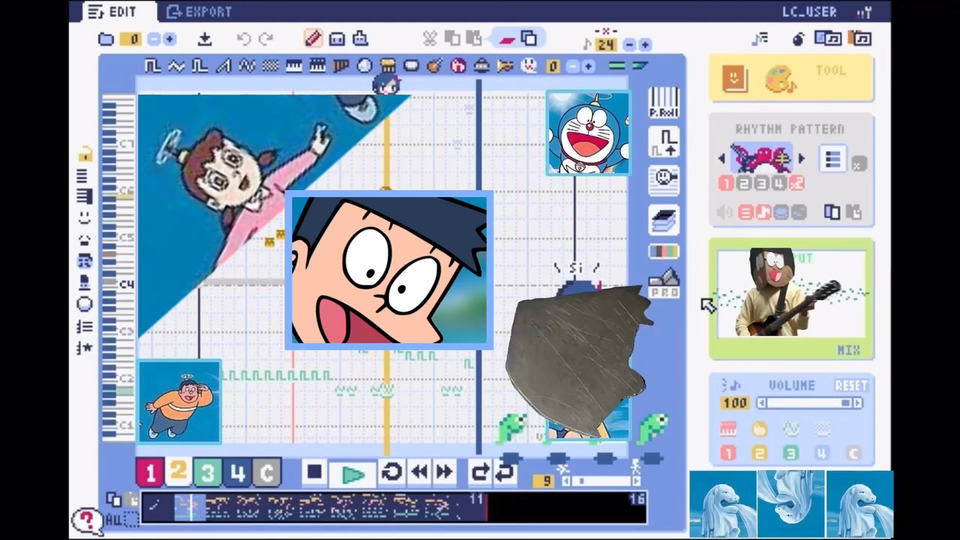Select the eraser tool in top toolbar
The width and height of the screenshot is (960, 540).
click(337, 39)
